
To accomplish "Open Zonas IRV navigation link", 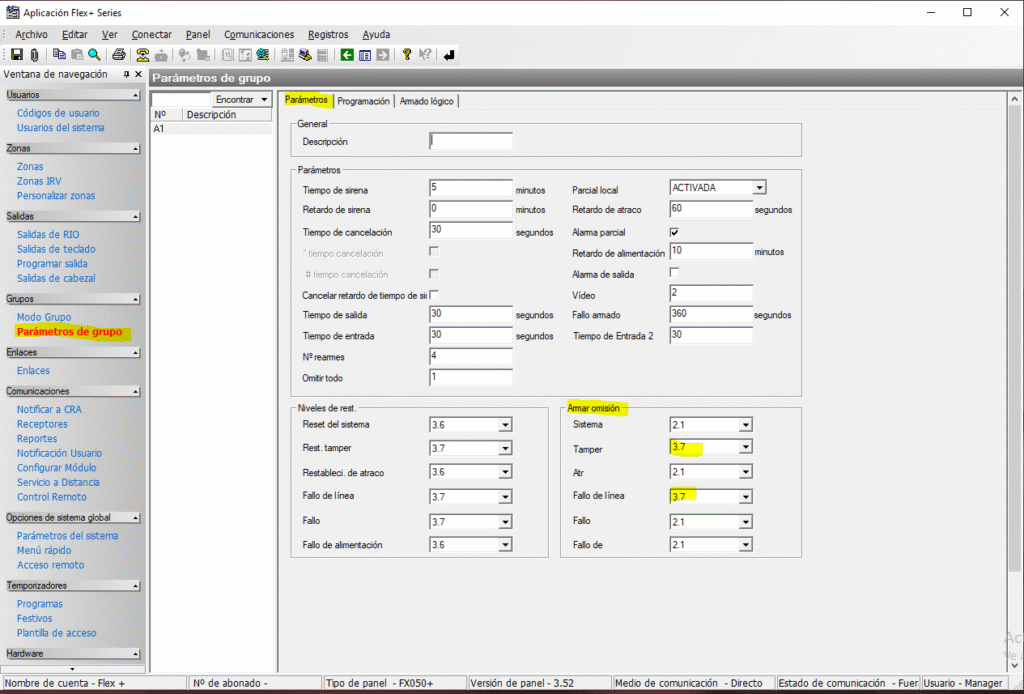I will [x=39, y=181].
